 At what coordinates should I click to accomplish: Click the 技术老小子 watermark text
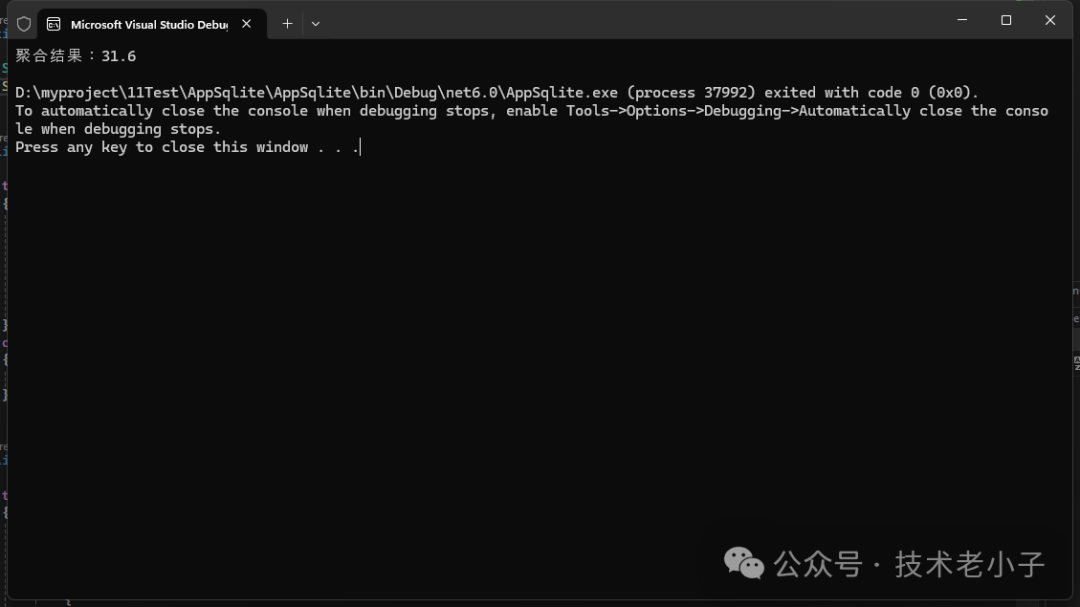(x=969, y=564)
